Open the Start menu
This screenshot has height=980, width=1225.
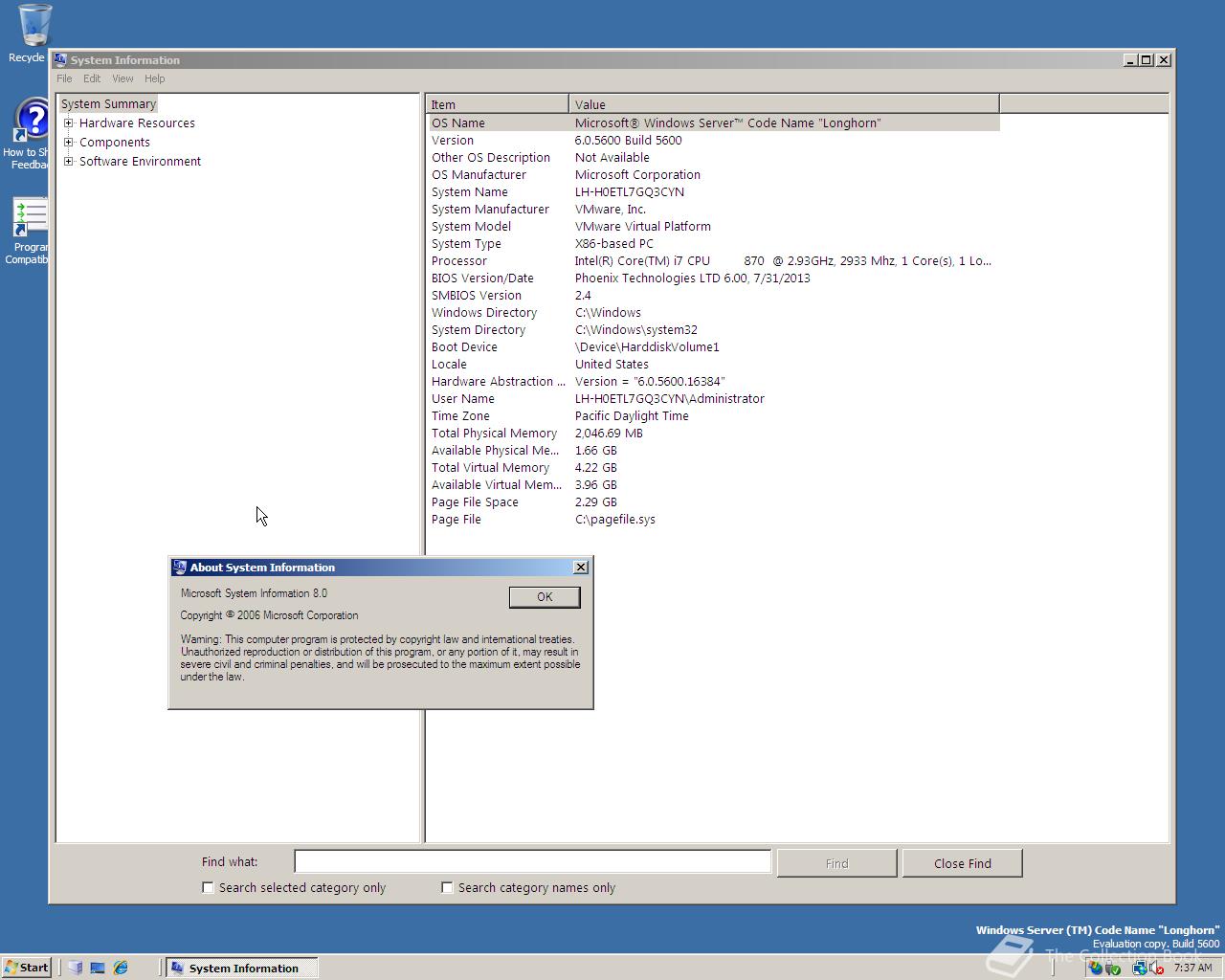click(27, 968)
